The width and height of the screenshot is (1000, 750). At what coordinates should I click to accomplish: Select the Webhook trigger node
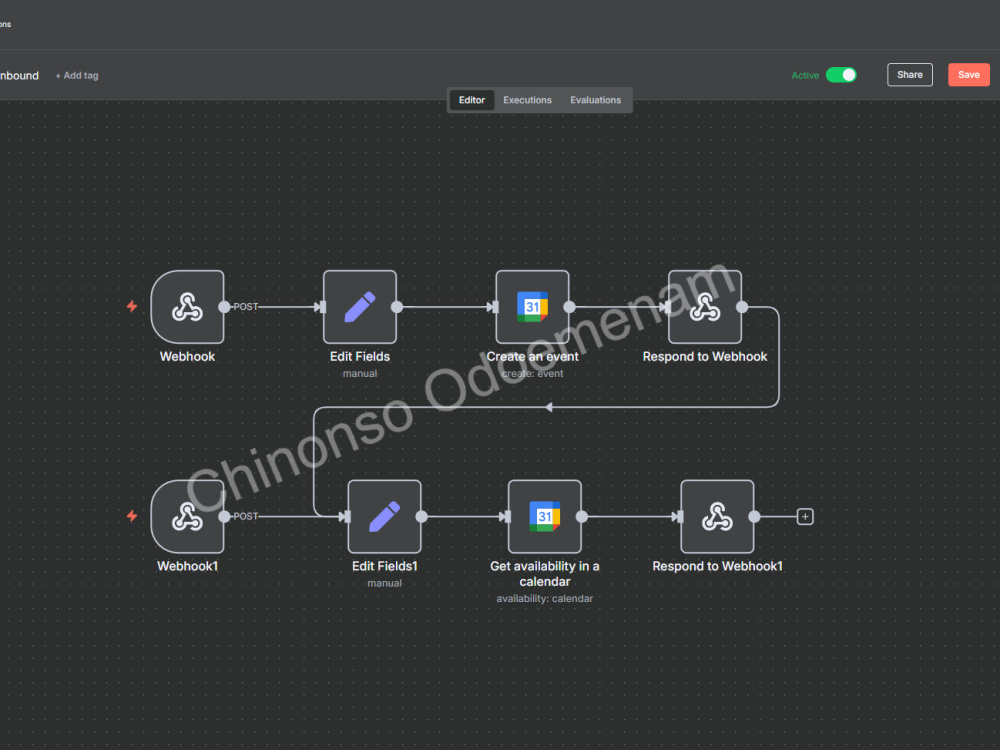point(188,307)
